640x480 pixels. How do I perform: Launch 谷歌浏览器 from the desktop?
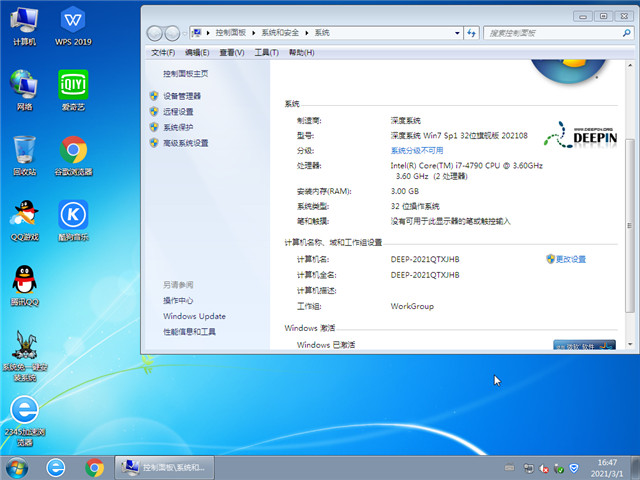73,156
